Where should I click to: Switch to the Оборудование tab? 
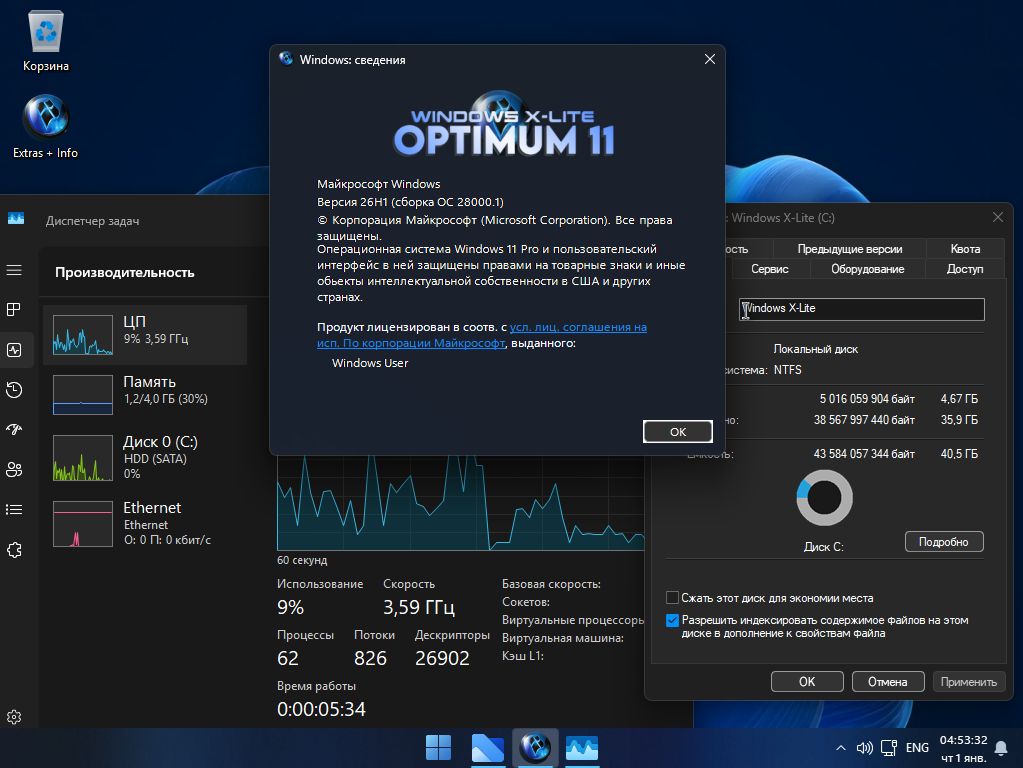(867, 269)
